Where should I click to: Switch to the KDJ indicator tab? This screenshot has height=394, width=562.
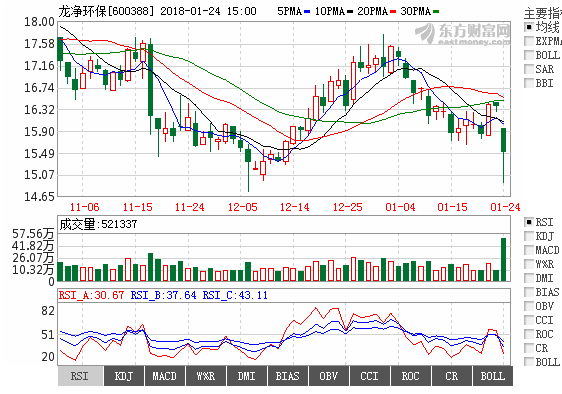124,376
